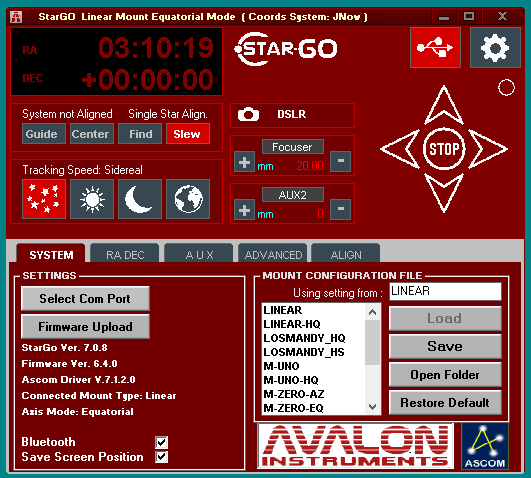Screen dimensions: 531x478
Task: Click the StarGo Ver. 7.0.8 text
Action: [x=64, y=348]
